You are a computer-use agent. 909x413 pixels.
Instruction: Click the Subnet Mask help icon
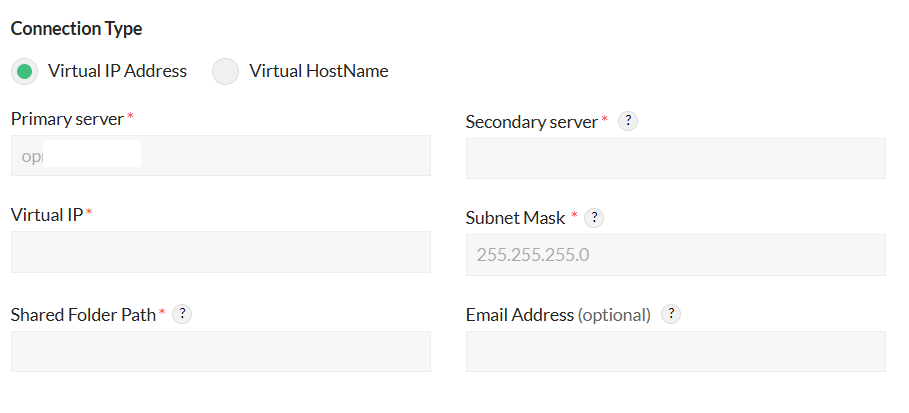[593, 217]
